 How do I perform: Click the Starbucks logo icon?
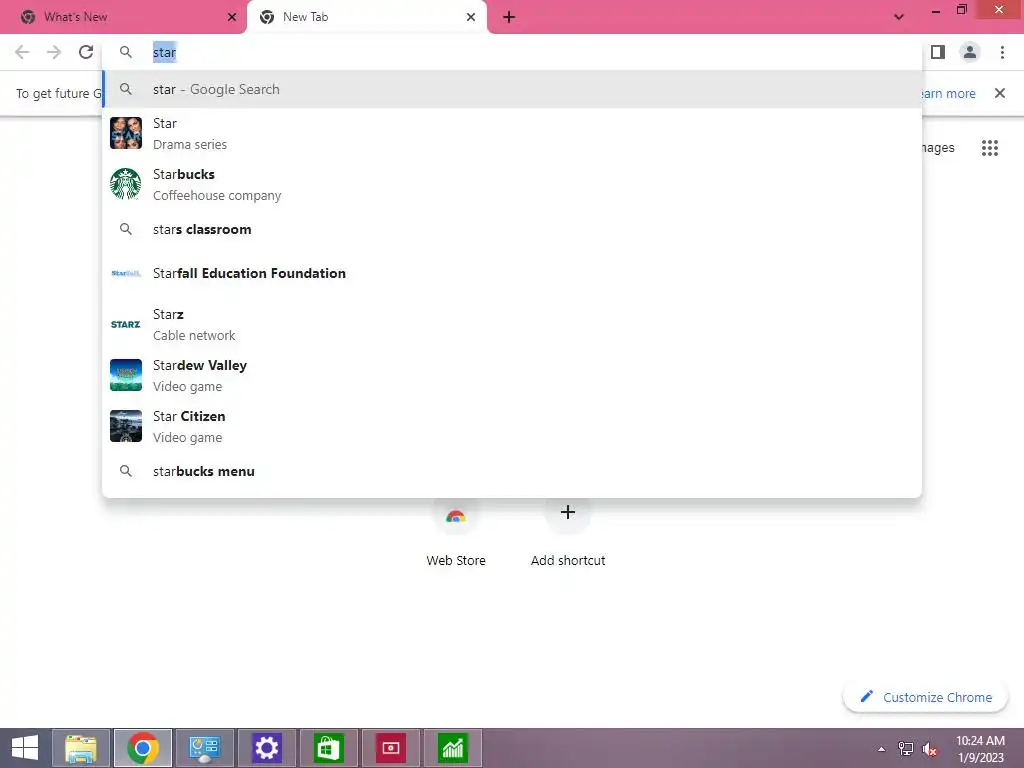coord(126,184)
